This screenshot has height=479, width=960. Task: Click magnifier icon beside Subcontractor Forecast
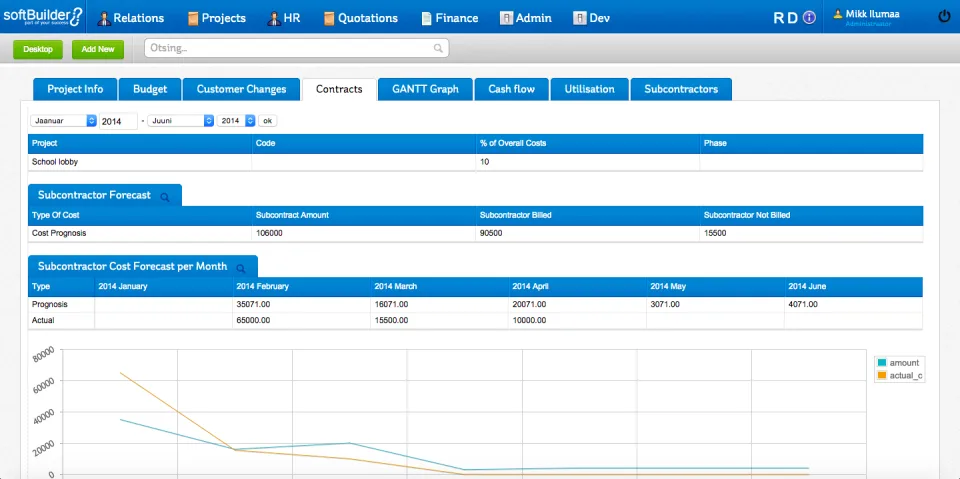165,197
